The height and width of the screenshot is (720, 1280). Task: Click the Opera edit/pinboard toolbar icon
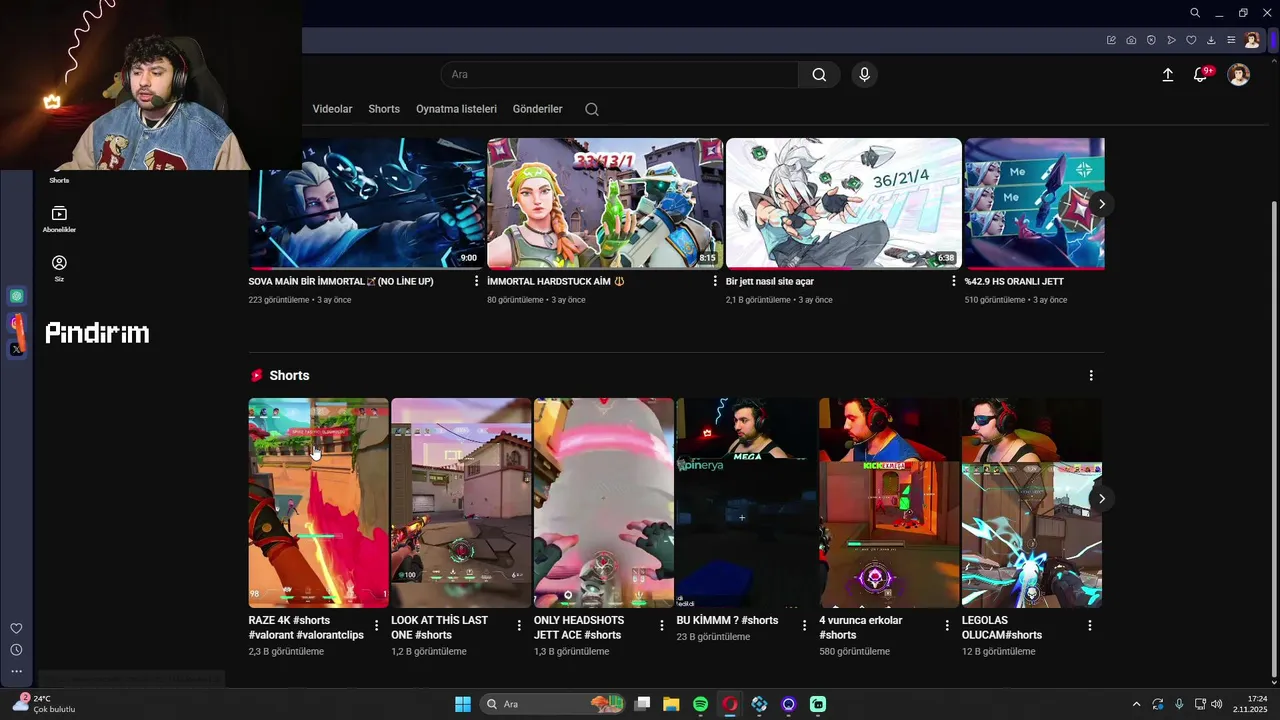click(x=1111, y=40)
